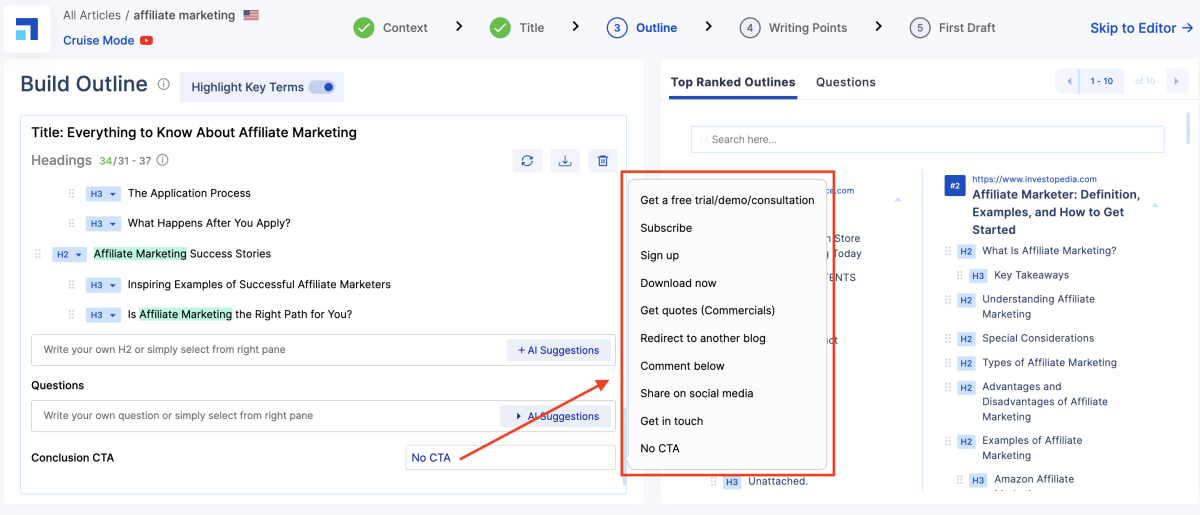Click AI Suggestions button for H2 headings
1200x515 pixels.
click(x=558, y=350)
